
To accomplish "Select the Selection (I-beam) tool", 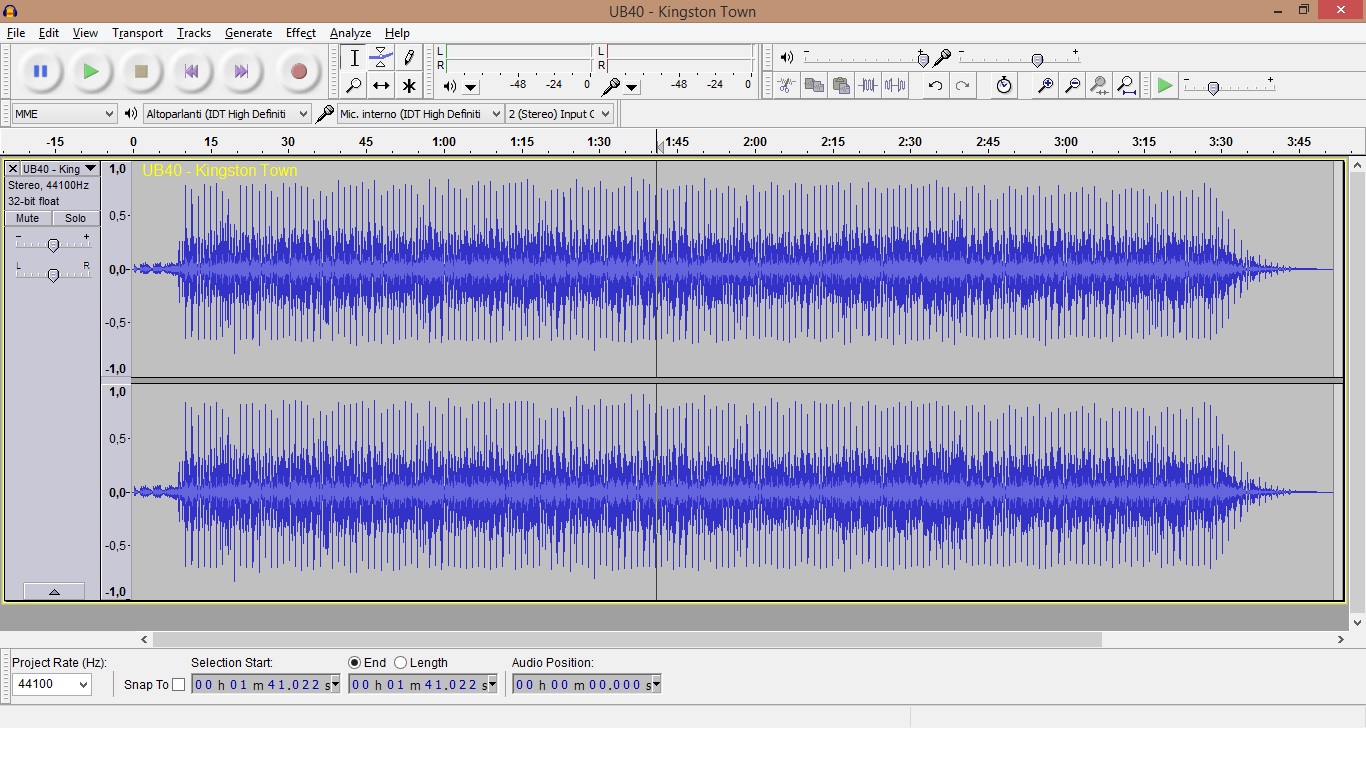I will click(354, 58).
